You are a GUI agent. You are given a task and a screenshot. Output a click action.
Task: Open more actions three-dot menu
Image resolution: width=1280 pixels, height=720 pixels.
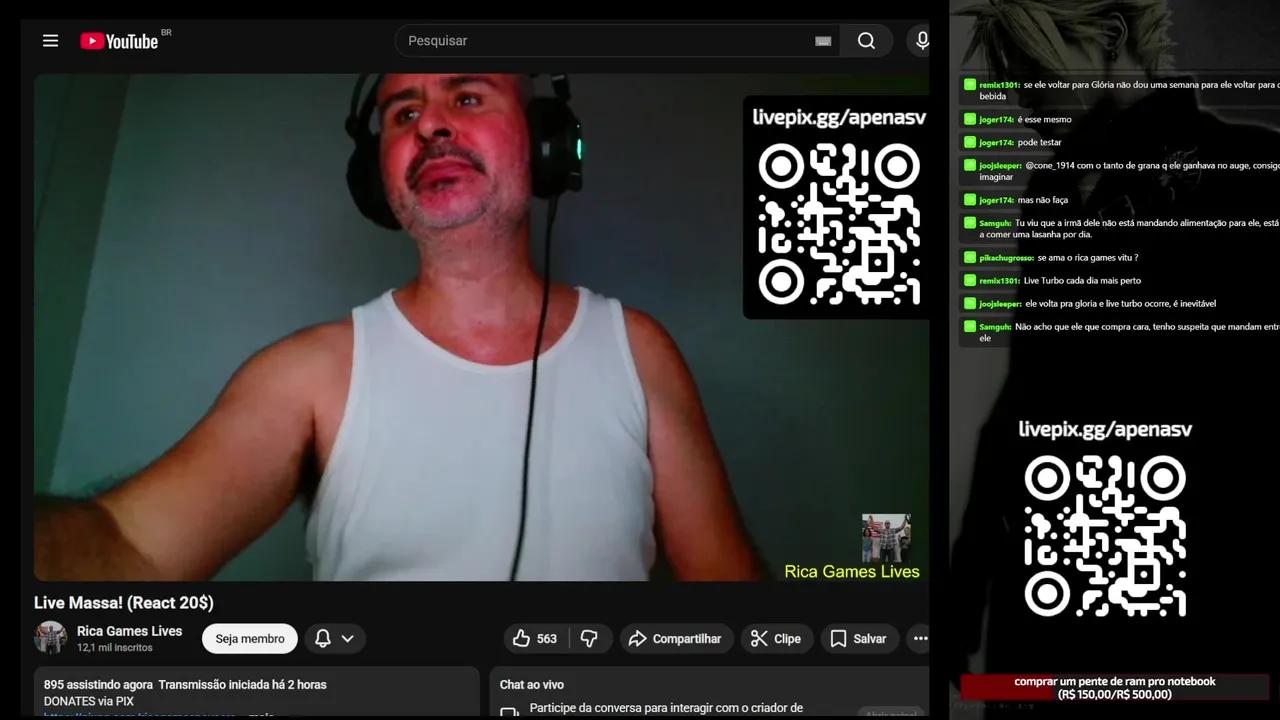coord(919,639)
